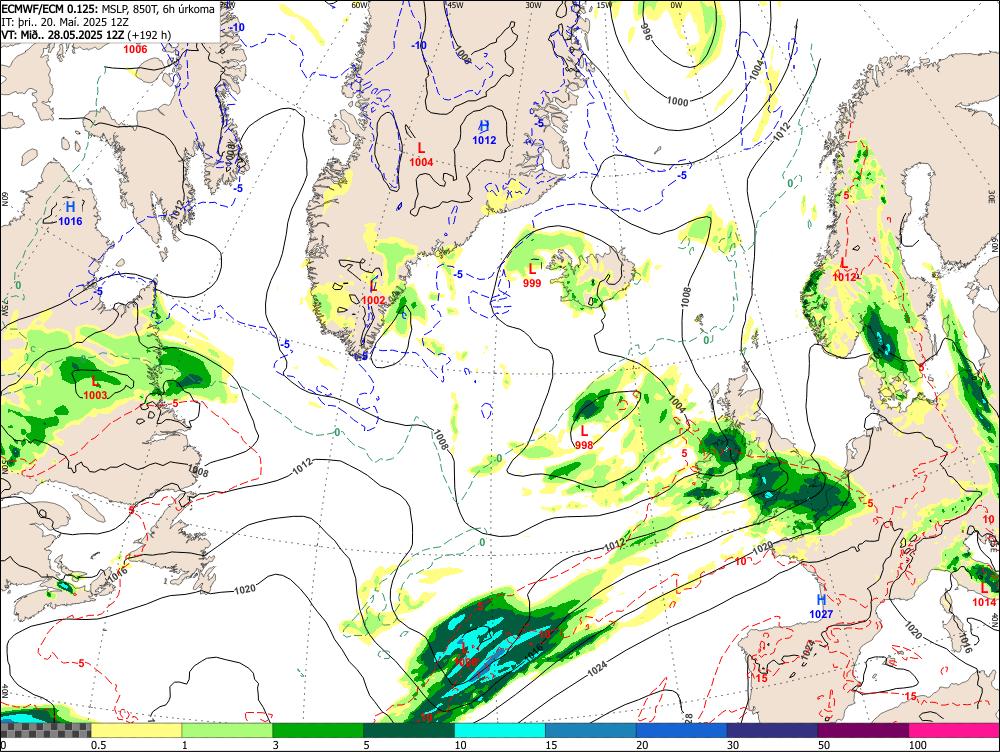
Task: Select the high marker 'H 1012' over Greenland
Action: pos(484,132)
